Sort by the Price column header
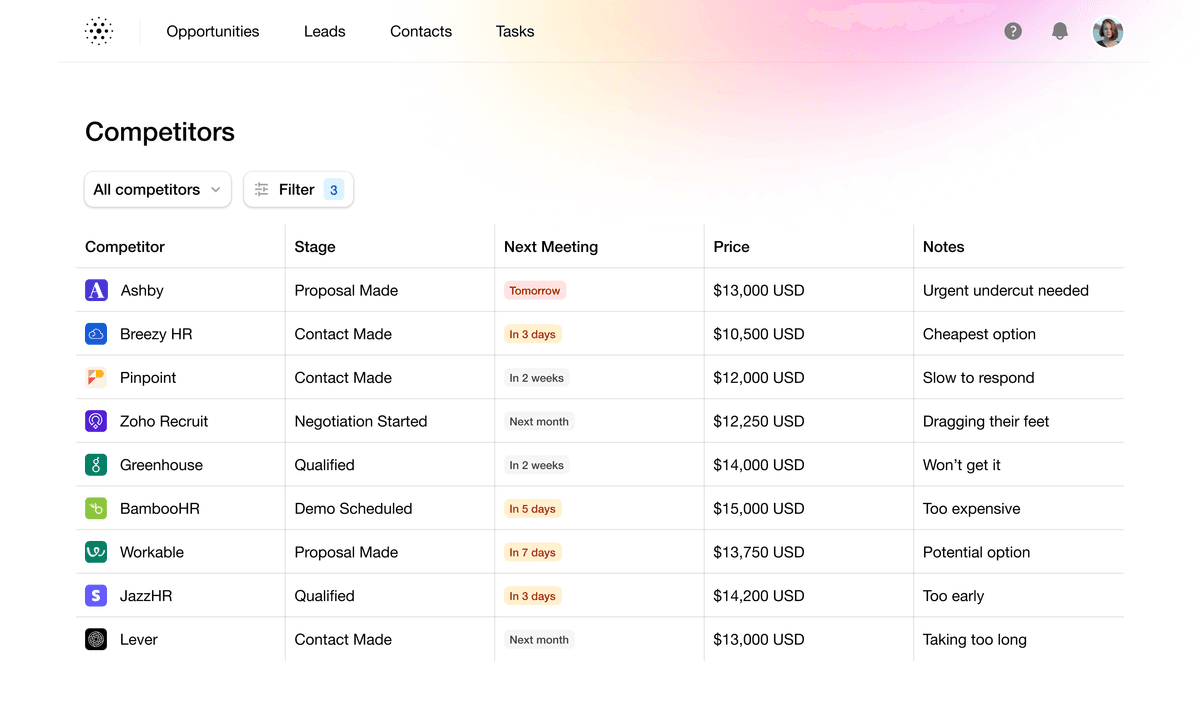Screen dimensions: 1200x709 [731, 247]
